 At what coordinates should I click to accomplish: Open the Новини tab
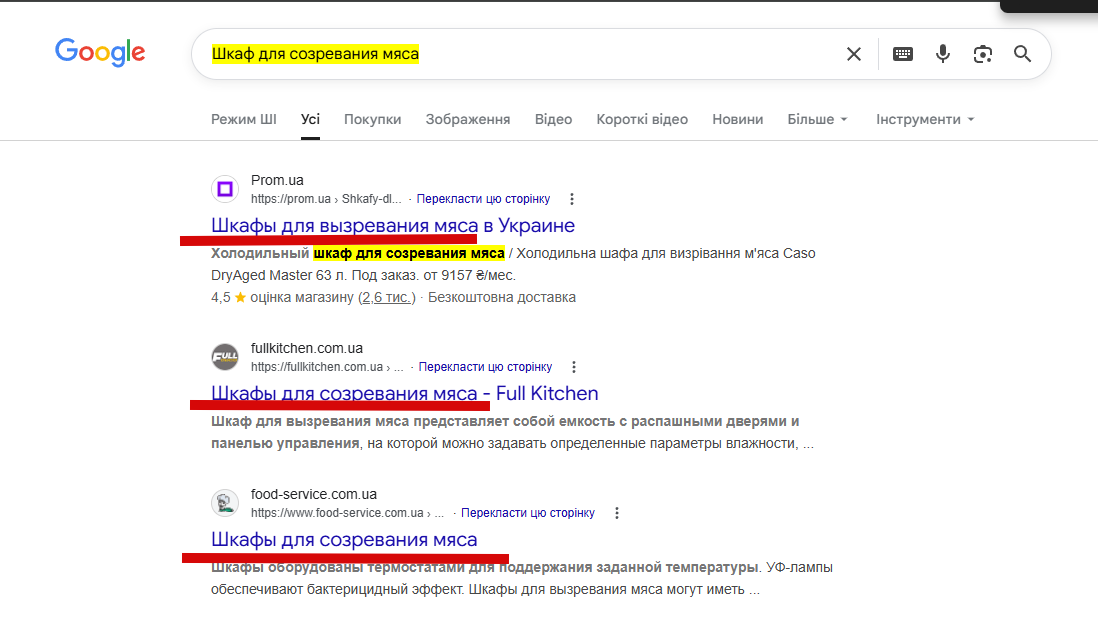pyautogui.click(x=737, y=119)
